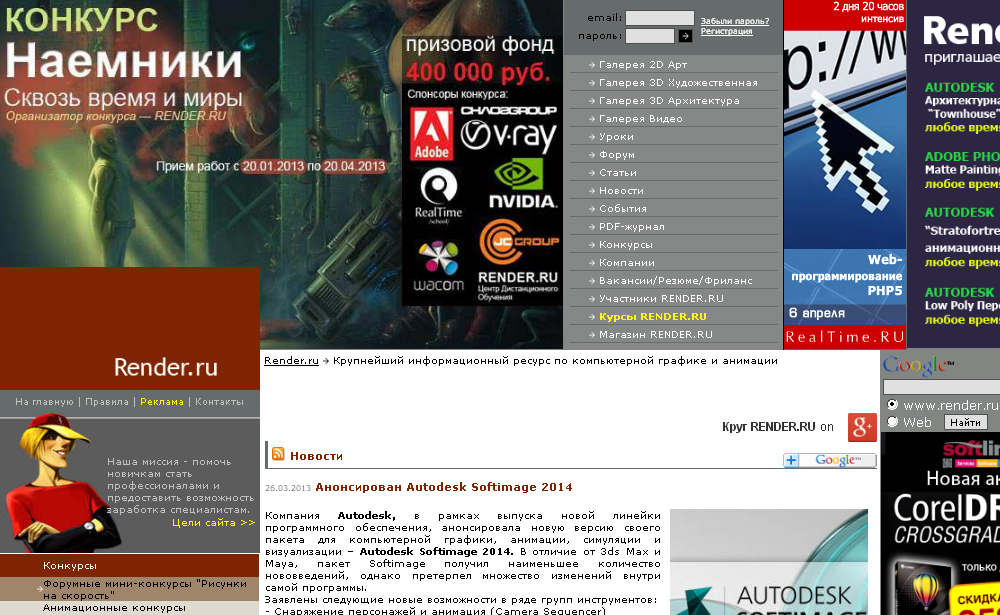Click the Реклама link
The image size is (1000, 615).
162,401
